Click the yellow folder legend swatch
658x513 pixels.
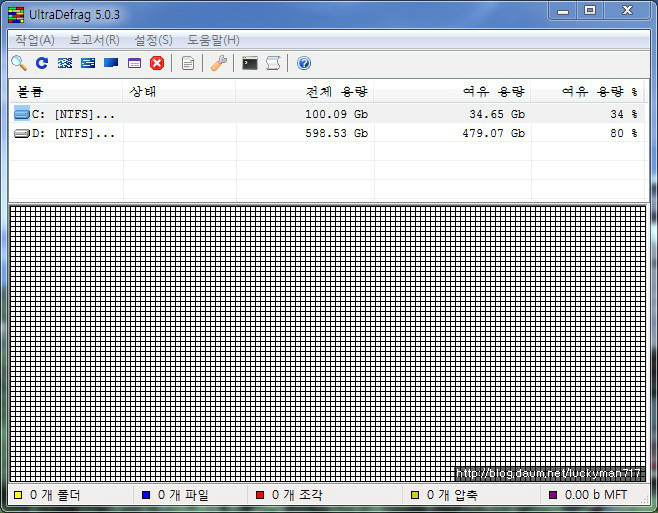[18, 495]
